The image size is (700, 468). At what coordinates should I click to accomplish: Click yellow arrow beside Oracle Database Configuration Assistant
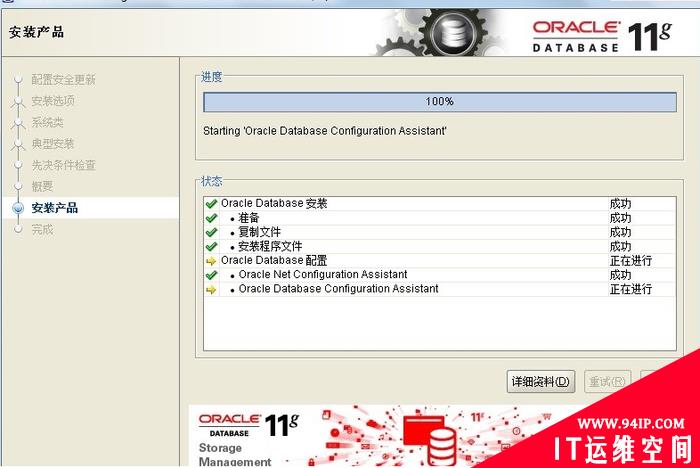click(x=211, y=289)
